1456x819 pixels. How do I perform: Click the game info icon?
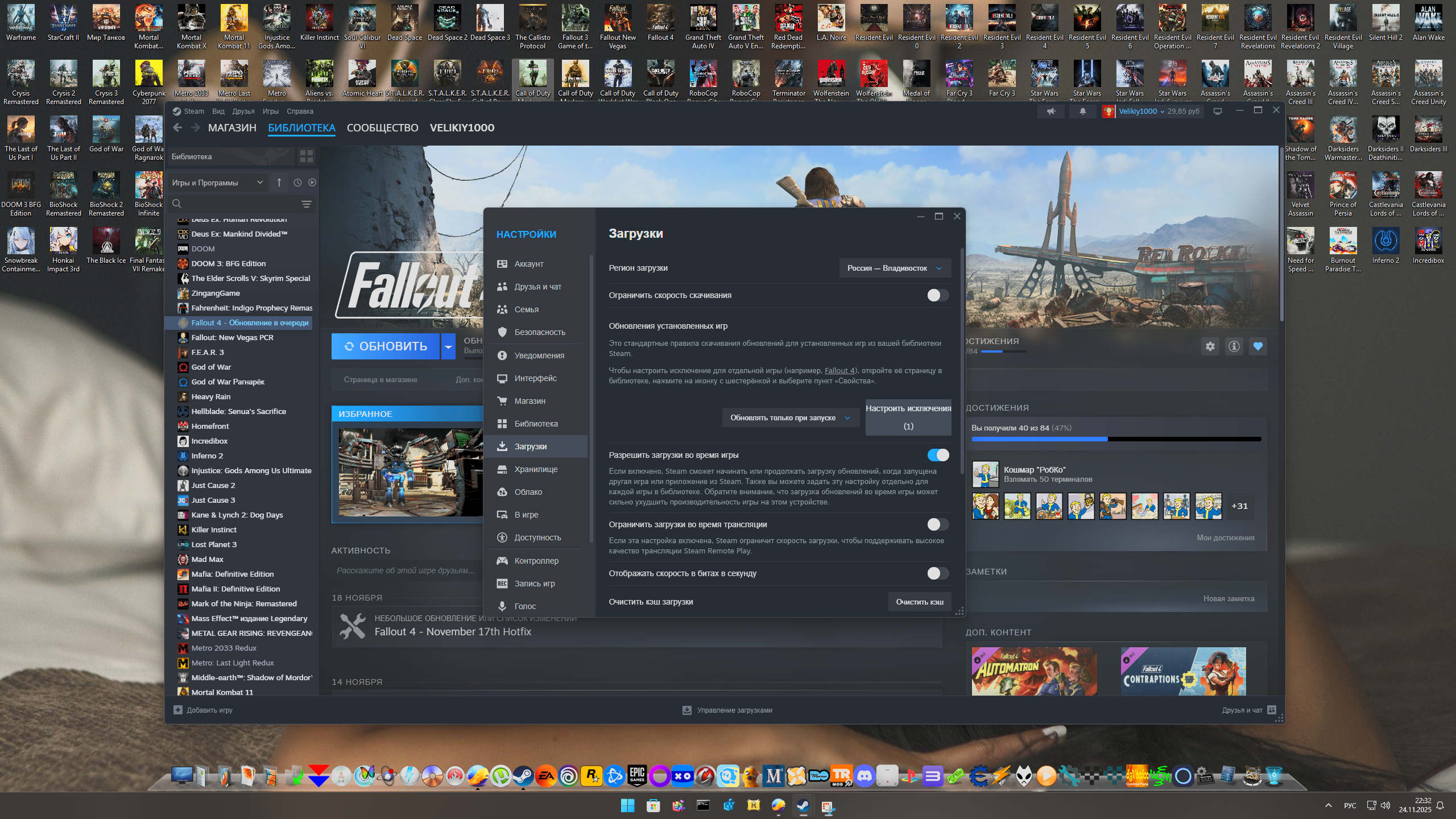1234,346
